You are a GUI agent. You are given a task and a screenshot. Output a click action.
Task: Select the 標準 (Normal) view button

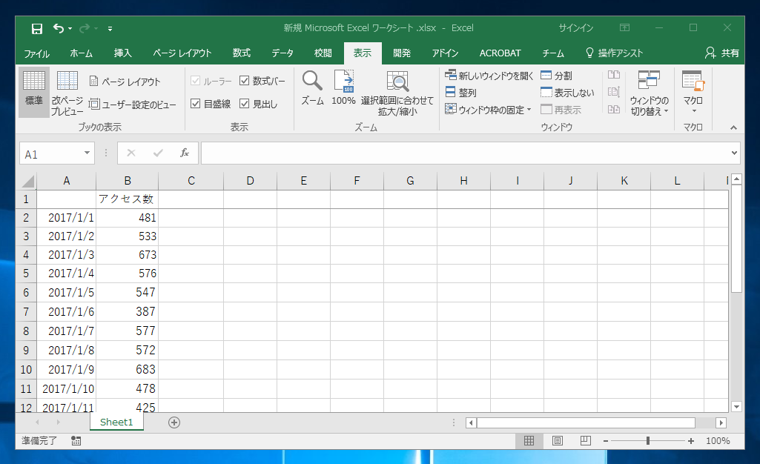click(34, 93)
